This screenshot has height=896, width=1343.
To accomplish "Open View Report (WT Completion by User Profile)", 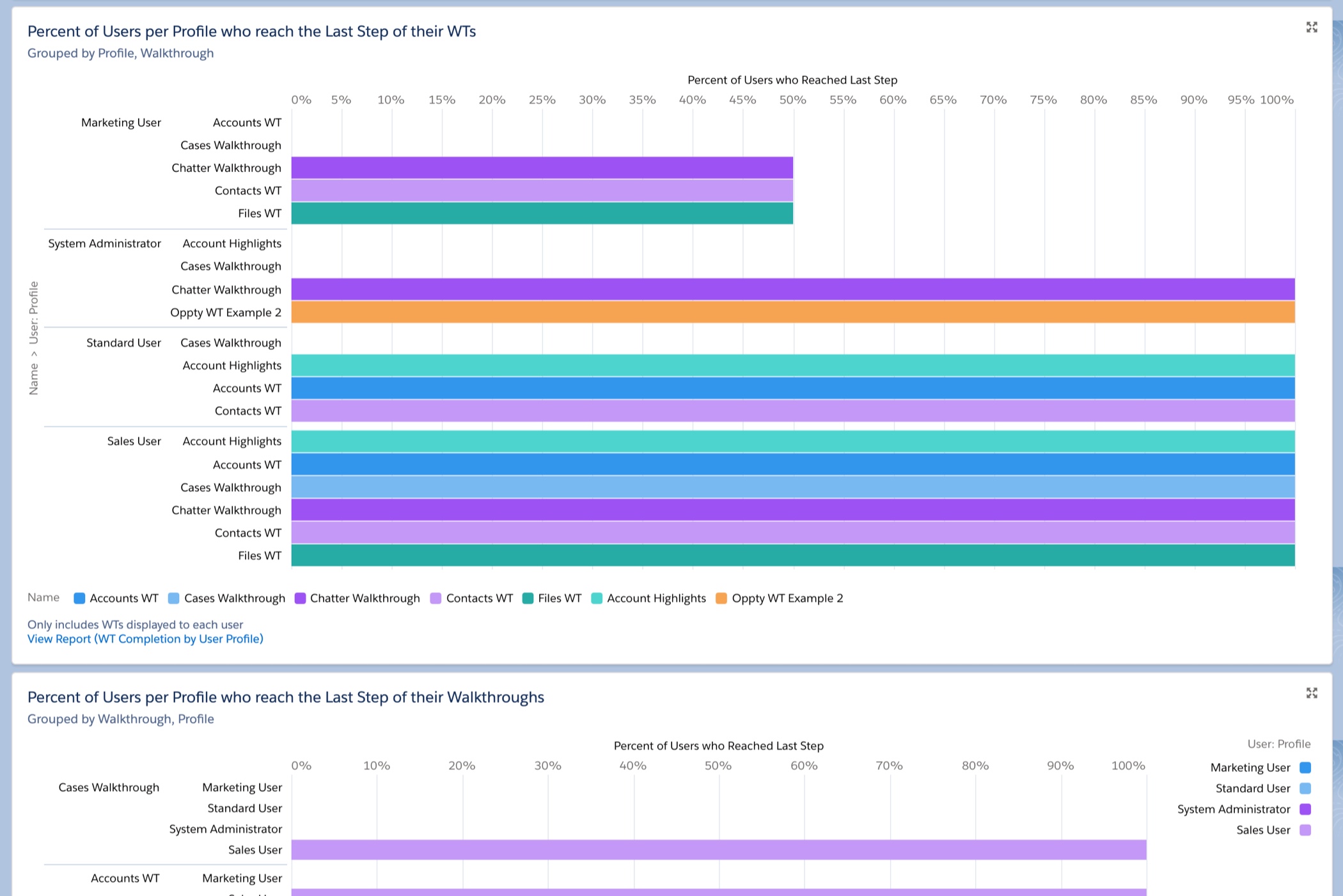I will tap(145, 638).
